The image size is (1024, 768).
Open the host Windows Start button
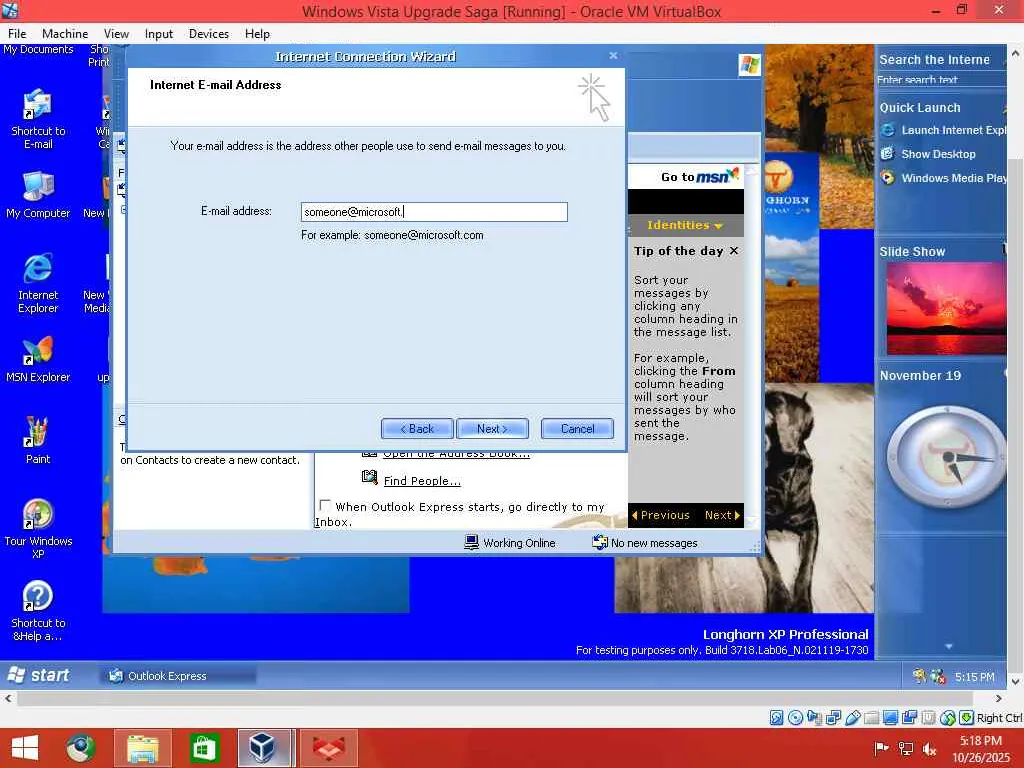click(25, 748)
